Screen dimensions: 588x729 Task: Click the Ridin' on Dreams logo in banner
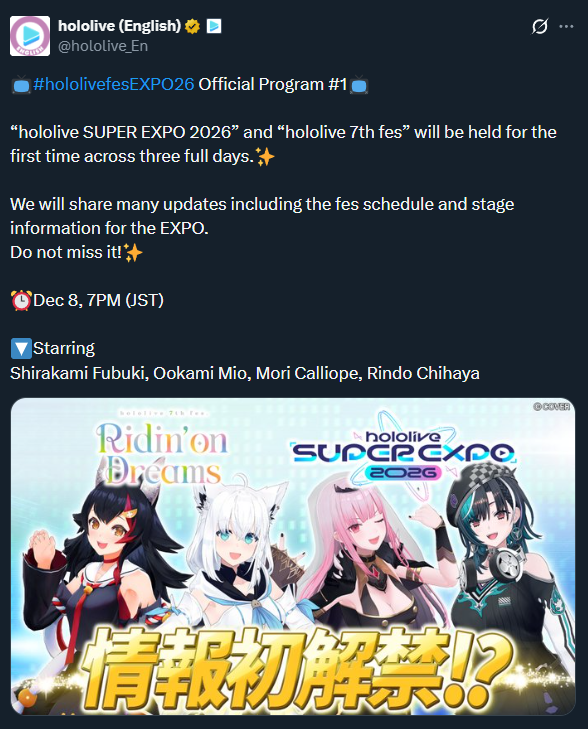(162, 453)
